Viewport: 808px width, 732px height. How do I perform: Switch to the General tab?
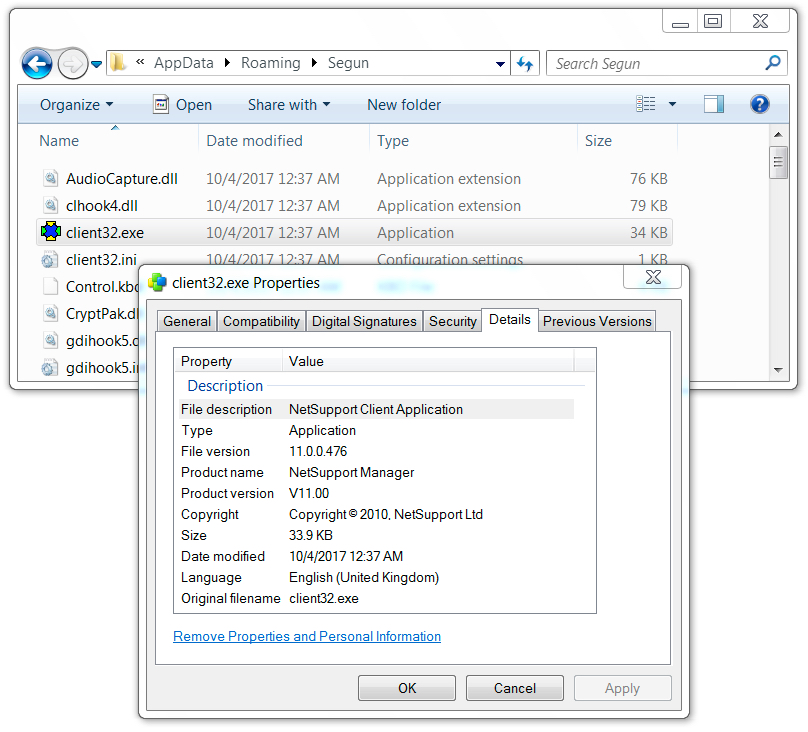[x=187, y=321]
